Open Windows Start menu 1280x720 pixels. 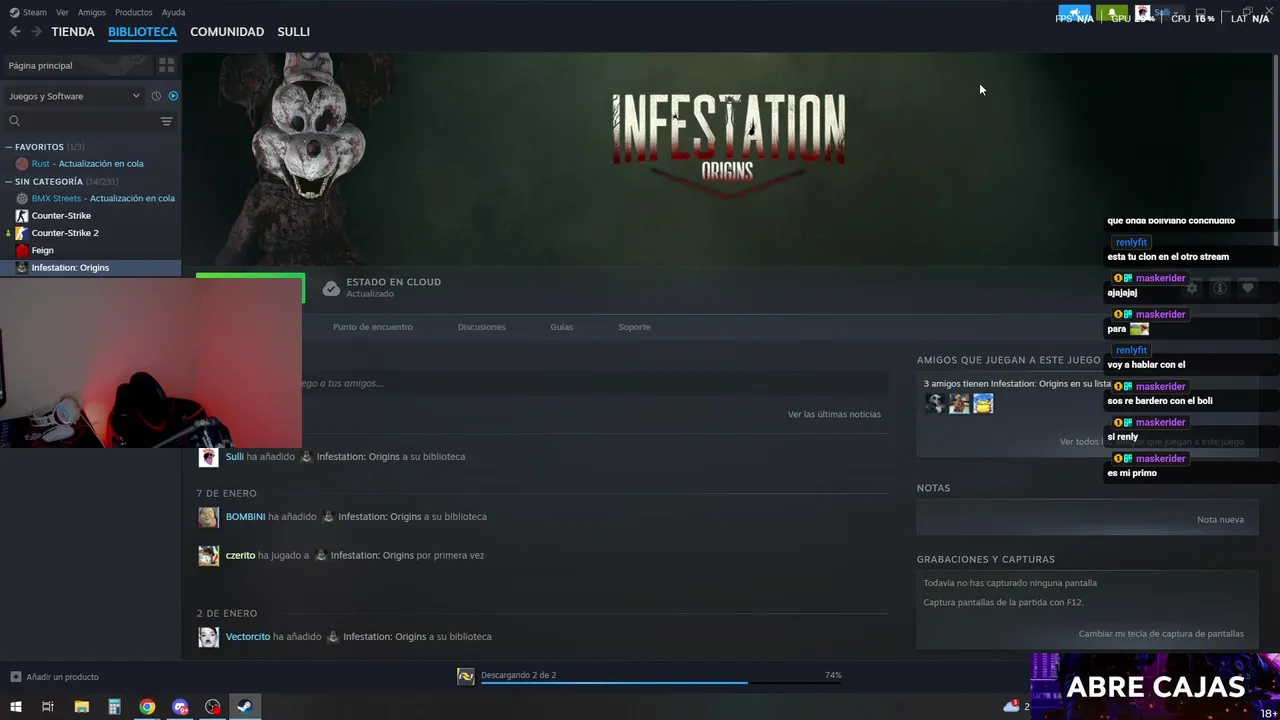pyautogui.click(x=15, y=707)
